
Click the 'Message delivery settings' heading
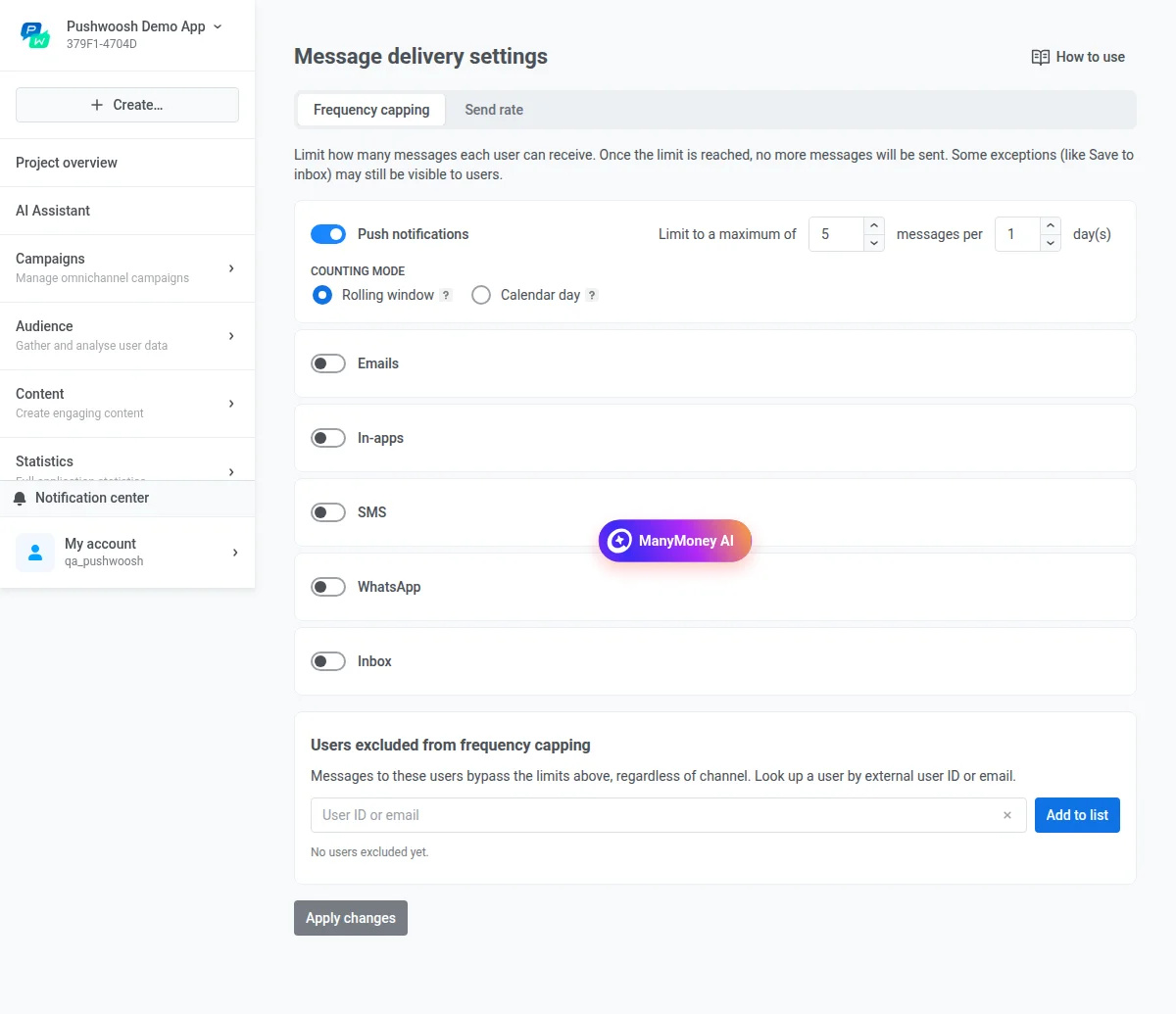[420, 57]
